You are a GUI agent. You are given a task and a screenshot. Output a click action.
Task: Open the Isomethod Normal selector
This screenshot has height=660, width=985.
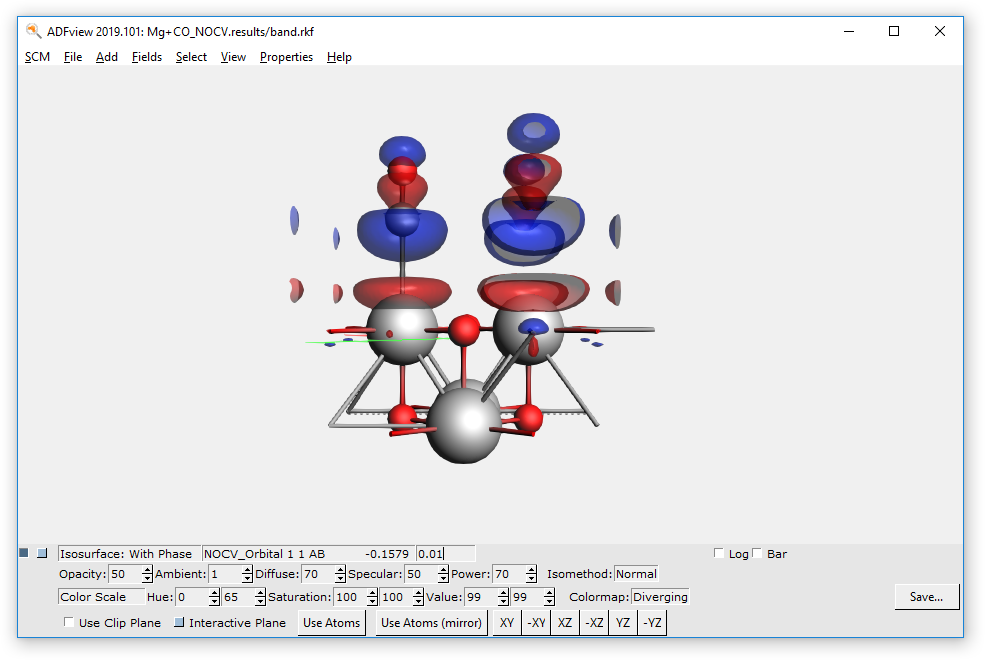[x=636, y=573]
